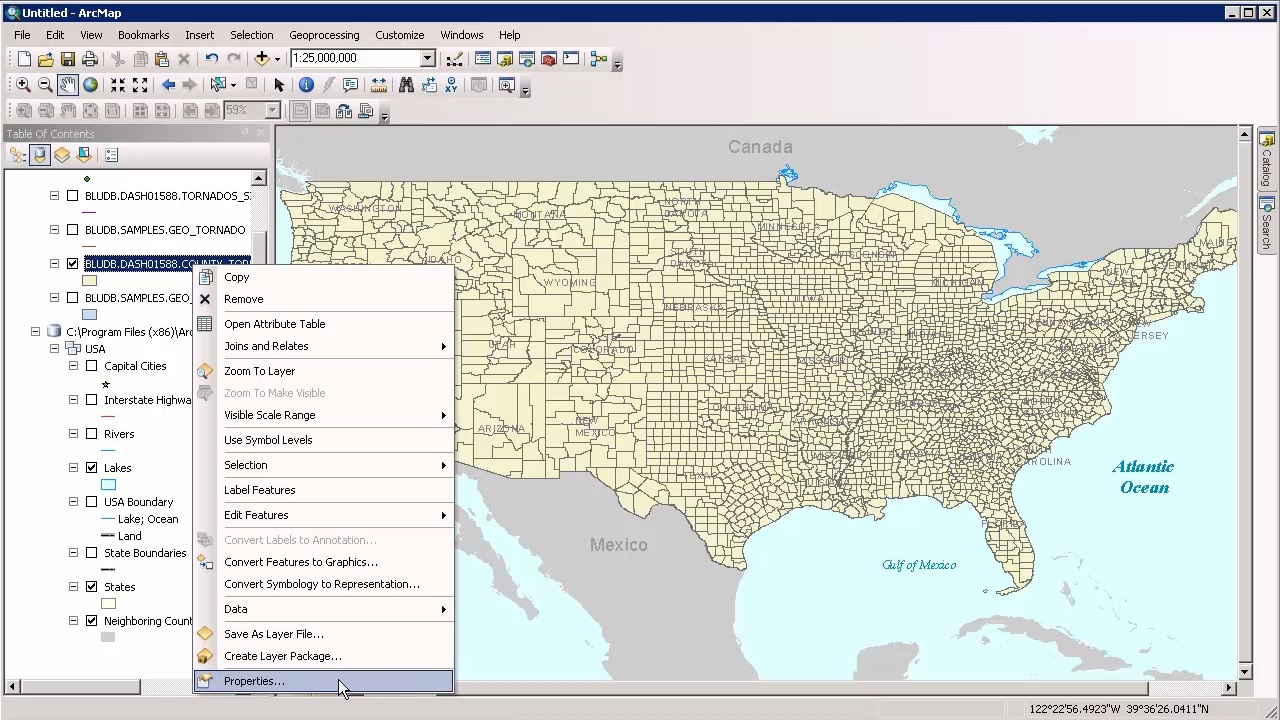
Task: Check the BLUDB.DASH01588.TORNADOS layer checkbox
Action: tap(72, 196)
